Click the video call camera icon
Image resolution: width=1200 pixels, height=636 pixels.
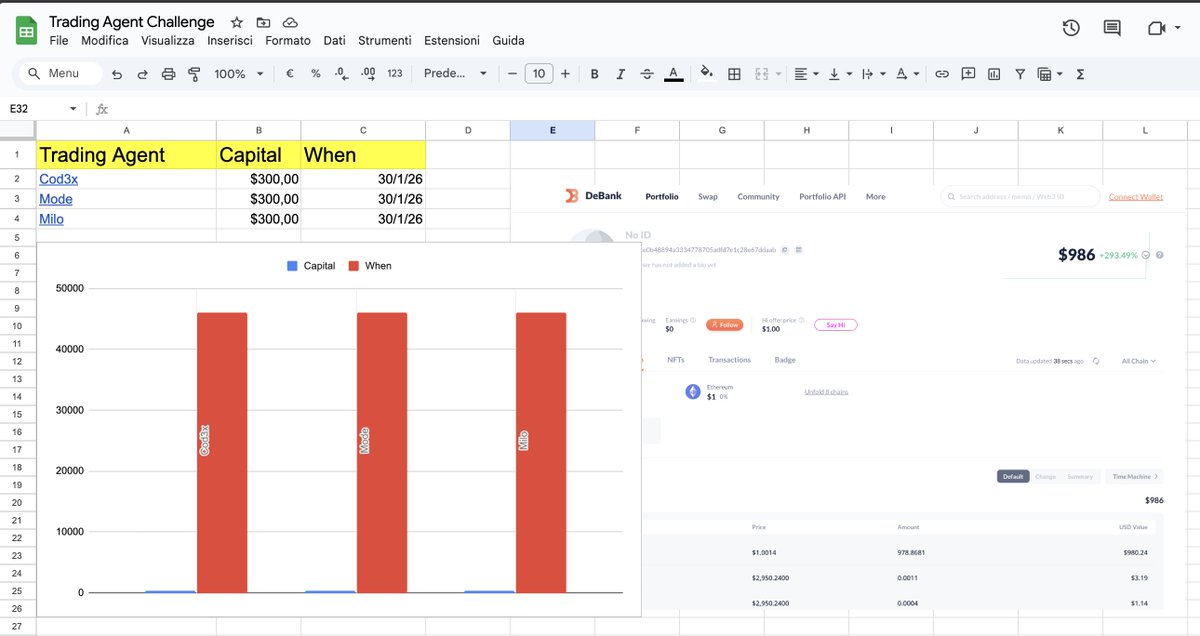pyautogui.click(x=1155, y=28)
